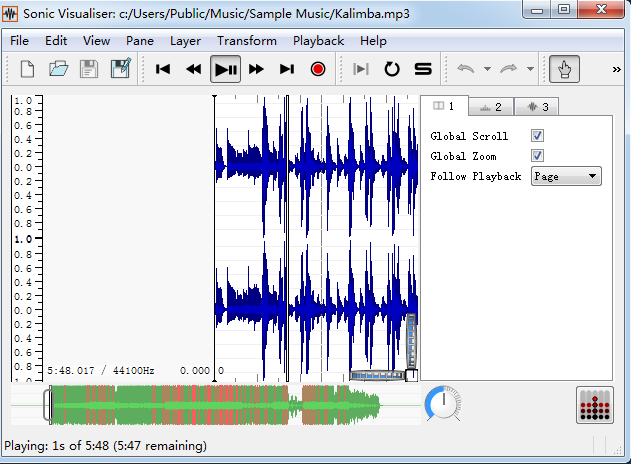Viewport: 631px width, 464px height.
Task: Click Save Session As icon with pencil
Action: [121, 68]
